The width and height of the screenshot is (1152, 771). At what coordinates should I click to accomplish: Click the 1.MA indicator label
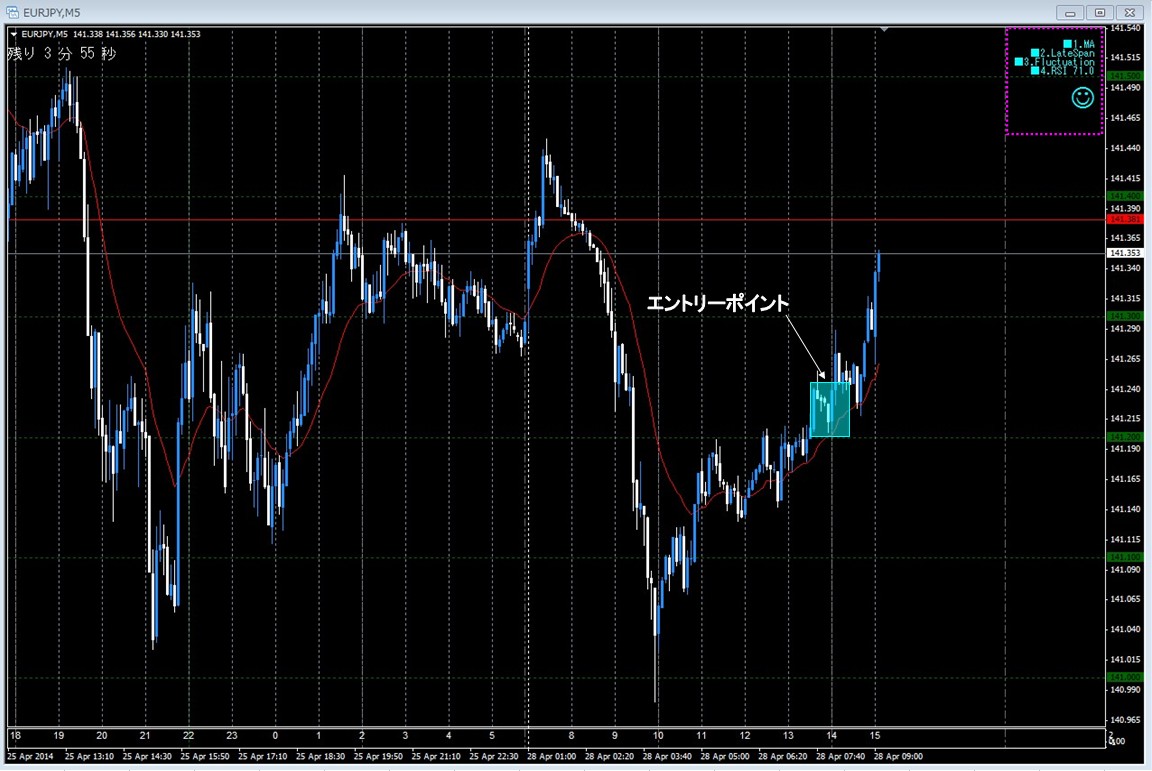pos(1084,44)
